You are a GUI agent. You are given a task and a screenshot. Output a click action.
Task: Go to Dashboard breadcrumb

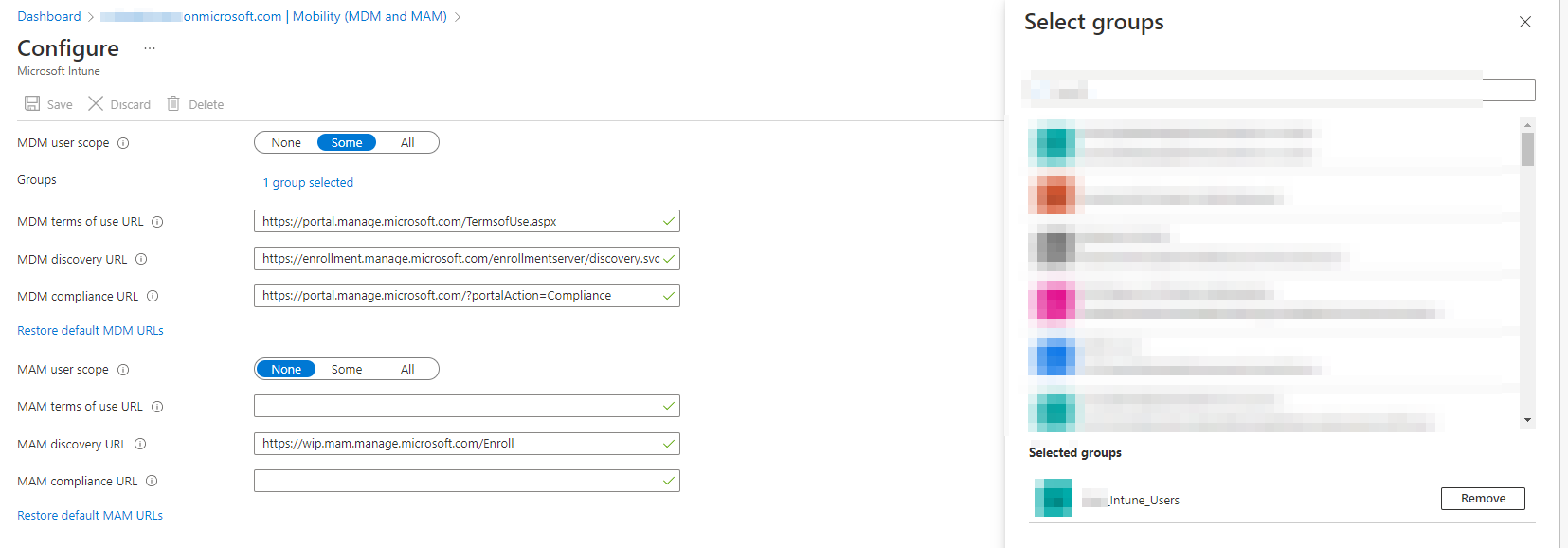pos(49,16)
